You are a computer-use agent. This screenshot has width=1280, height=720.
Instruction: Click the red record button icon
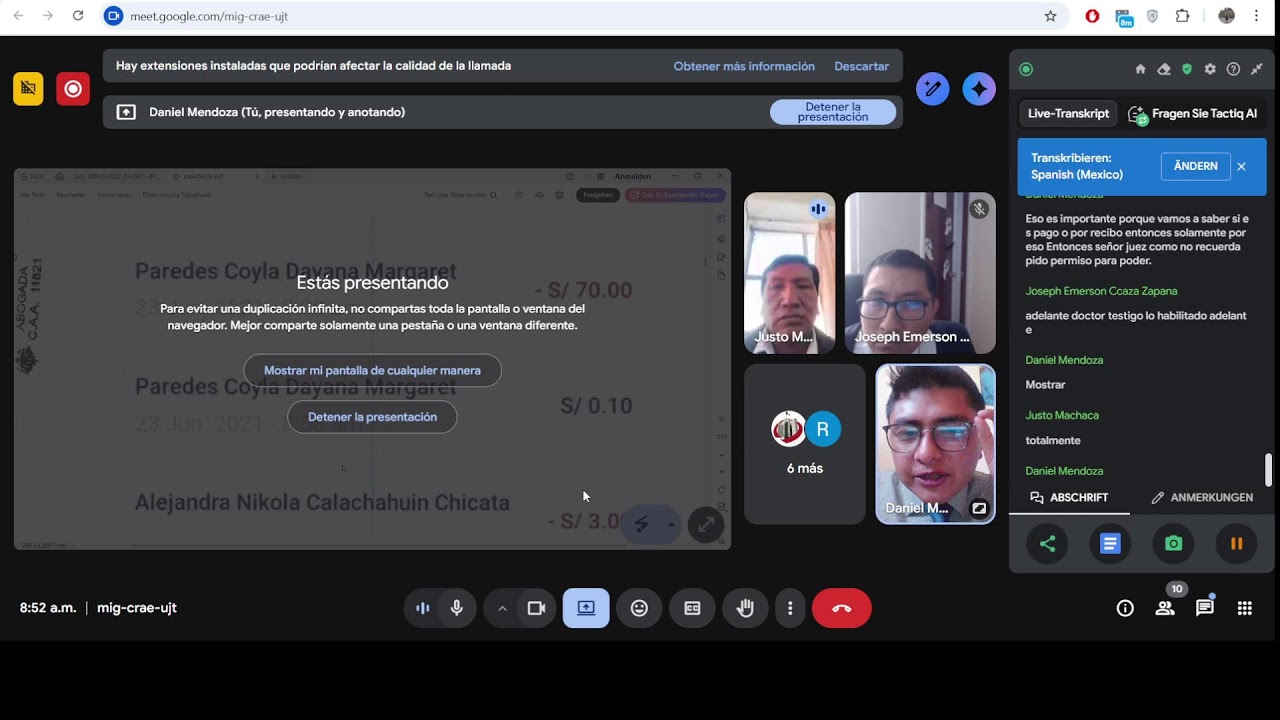coord(73,89)
